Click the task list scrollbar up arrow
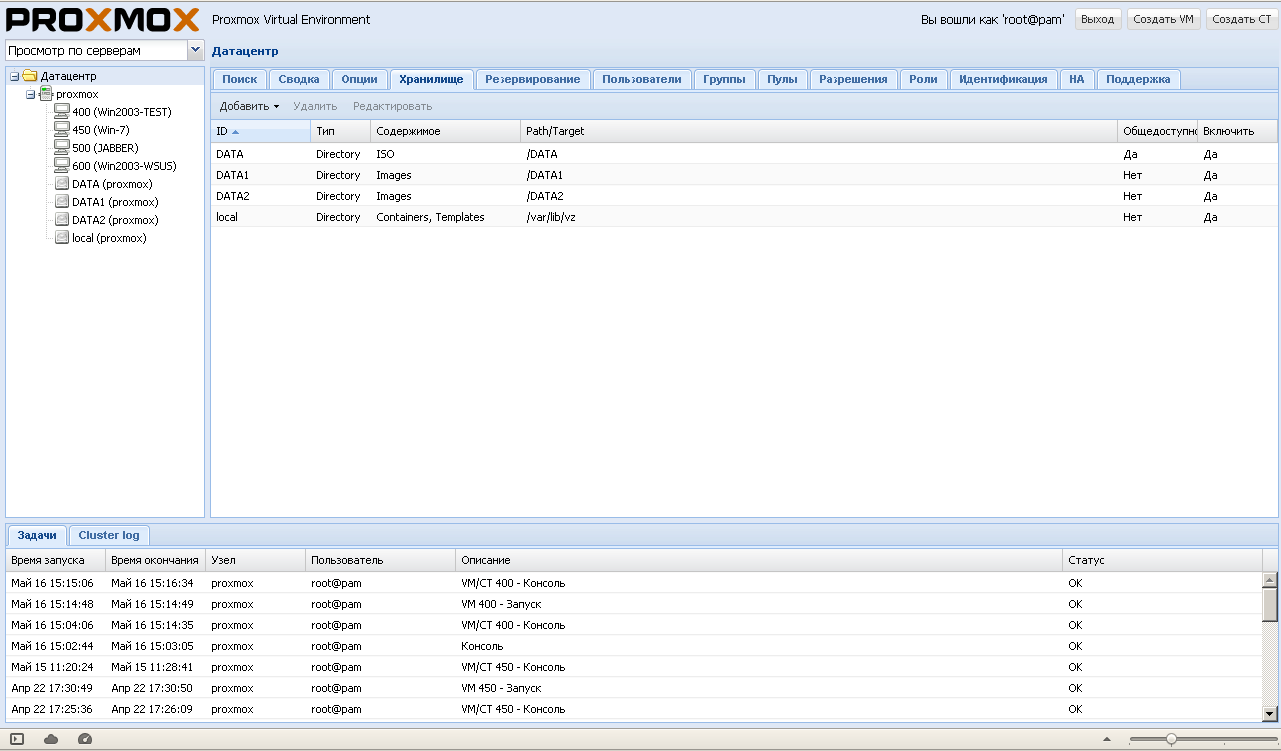 1270,580
